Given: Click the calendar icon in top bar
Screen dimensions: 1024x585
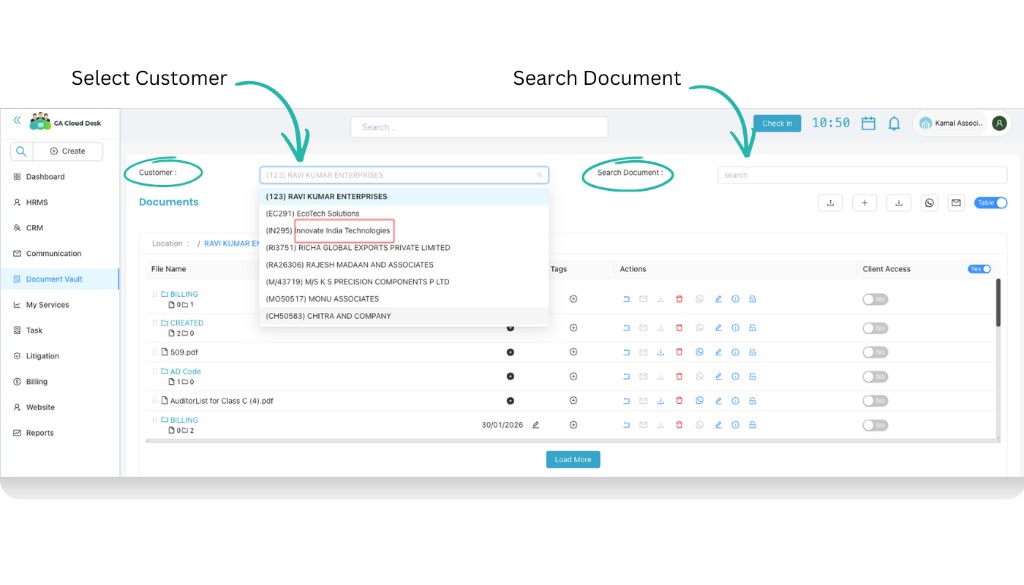Looking at the screenshot, I should click(869, 122).
